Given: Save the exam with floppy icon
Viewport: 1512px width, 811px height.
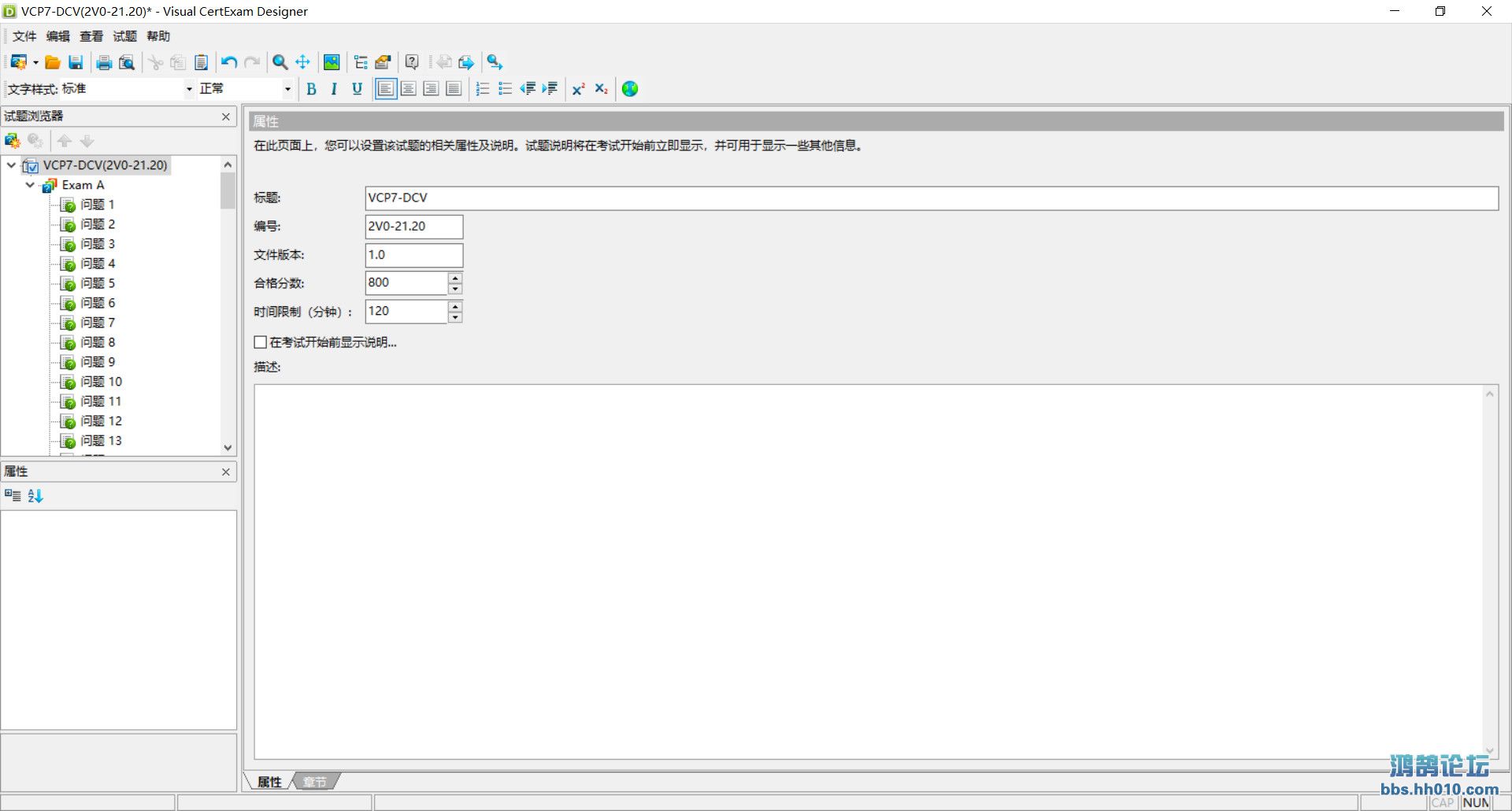Looking at the screenshot, I should [76, 62].
